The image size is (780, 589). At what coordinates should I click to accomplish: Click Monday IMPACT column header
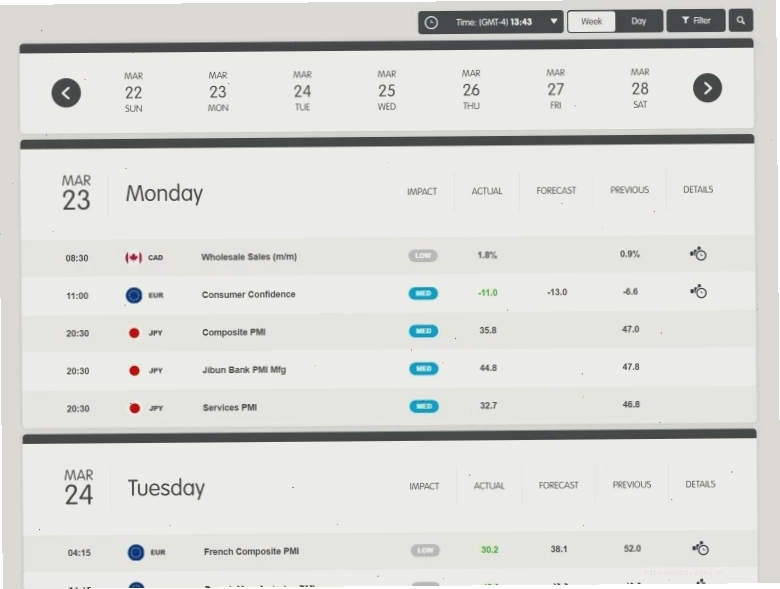point(422,192)
